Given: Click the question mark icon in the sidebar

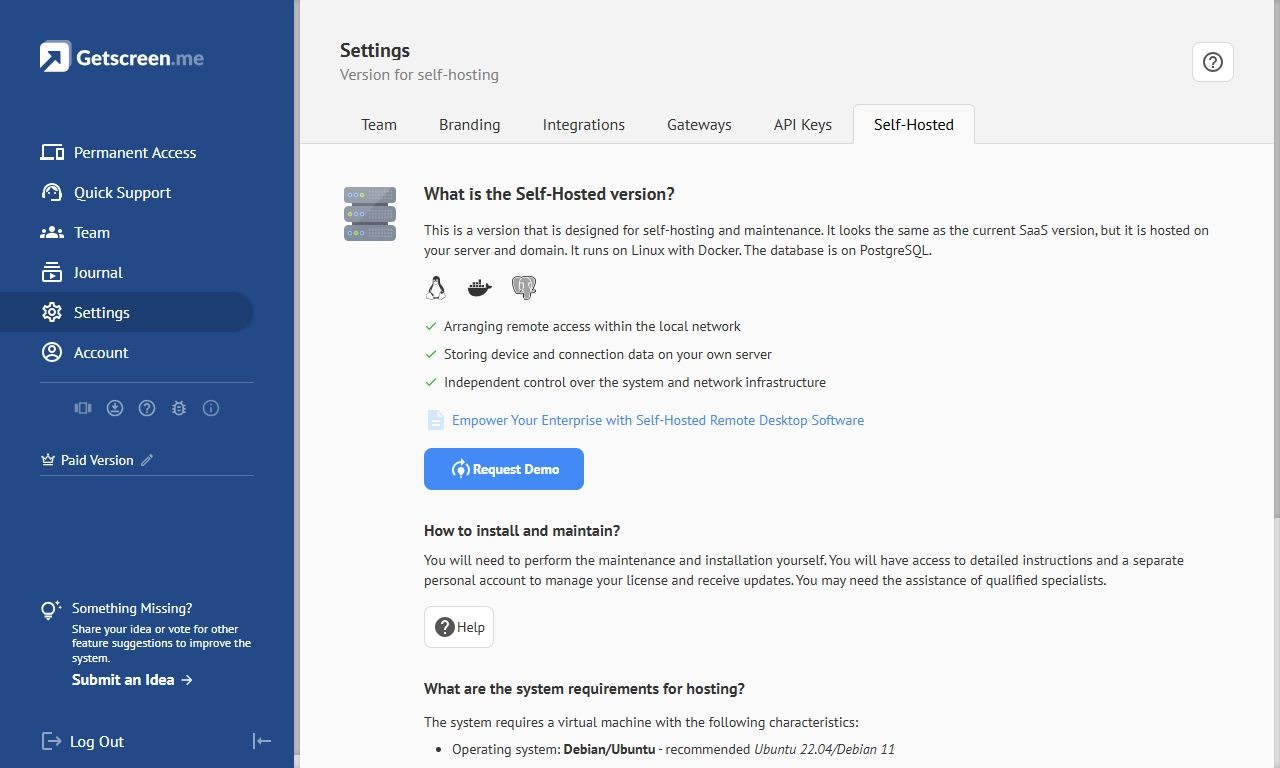Looking at the screenshot, I should click(147, 408).
